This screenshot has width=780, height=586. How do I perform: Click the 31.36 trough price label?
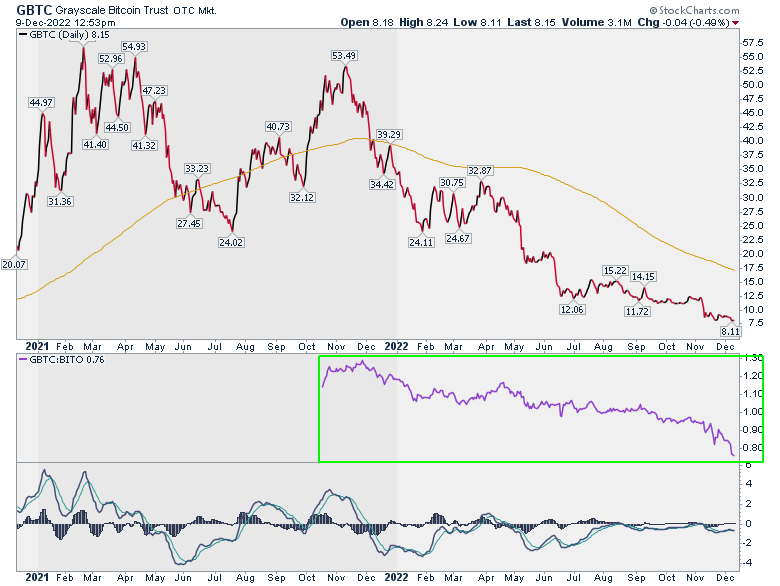click(x=60, y=201)
